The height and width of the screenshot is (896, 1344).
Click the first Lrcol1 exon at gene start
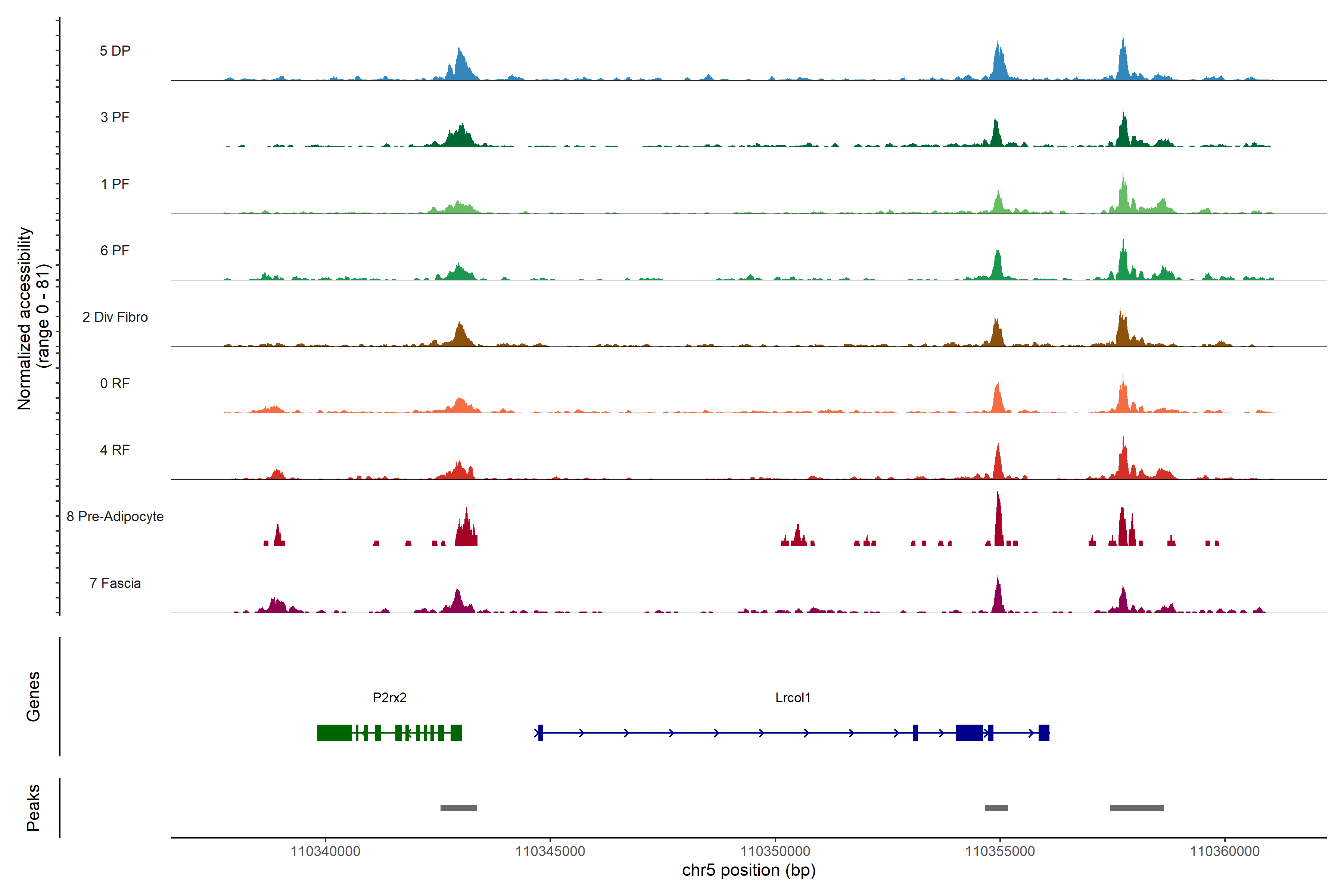(540, 732)
